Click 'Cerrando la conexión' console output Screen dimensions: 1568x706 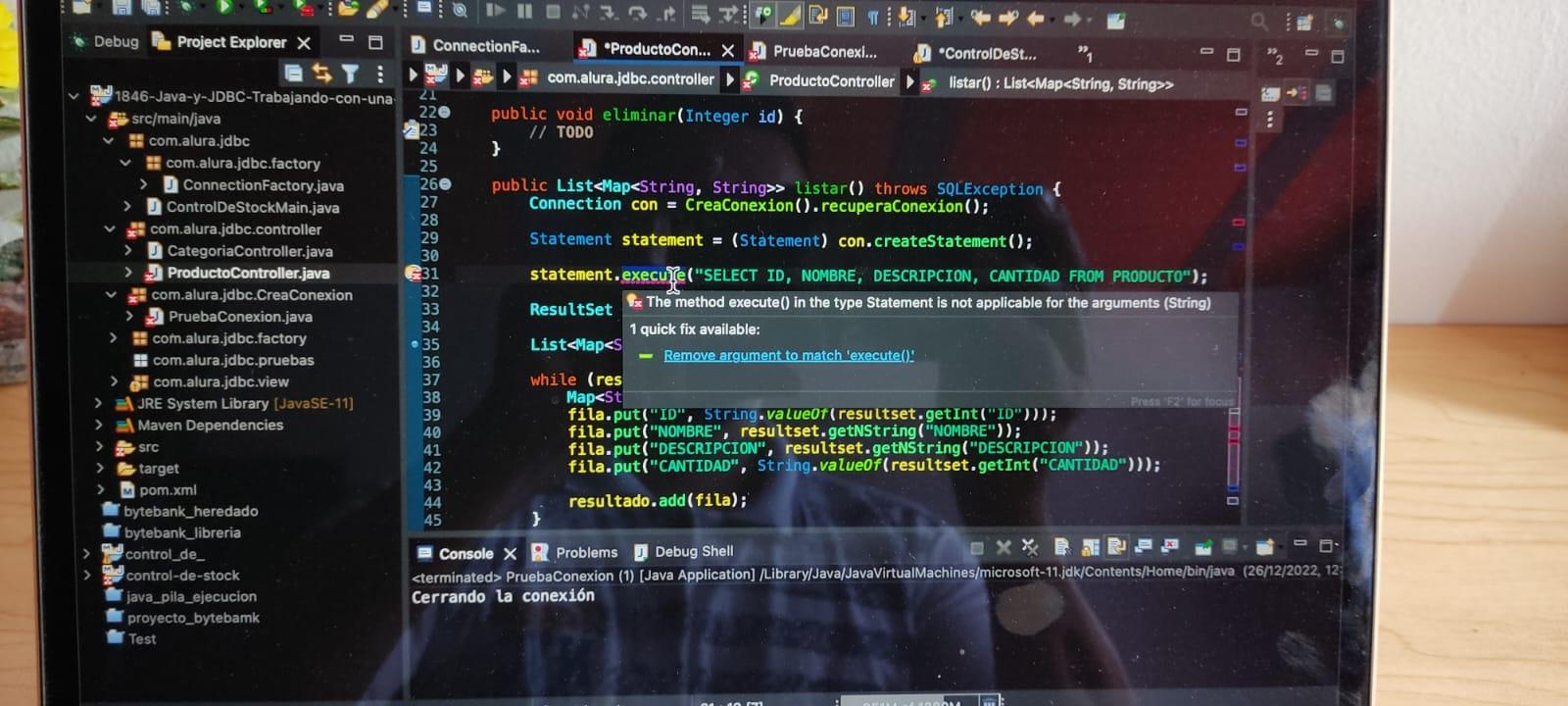coord(503,596)
